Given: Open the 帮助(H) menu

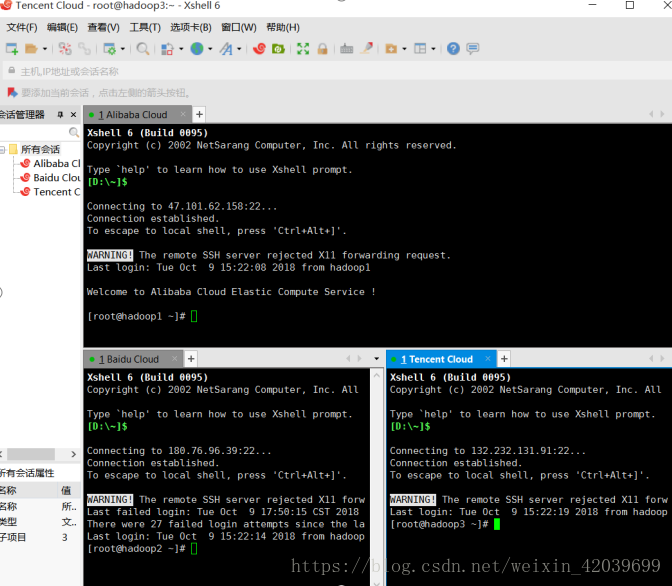Looking at the screenshot, I should coord(283,28).
